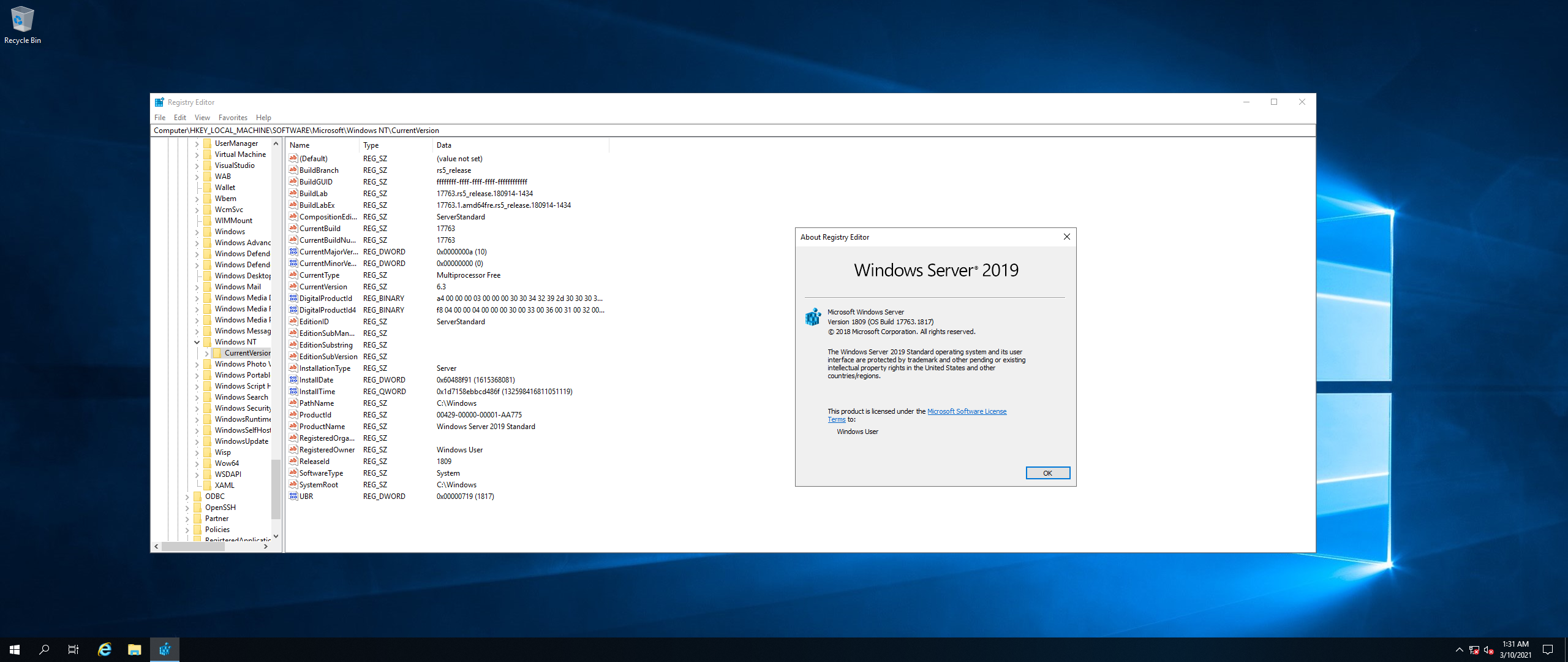Click the UBR DWORD value icon
The width and height of the screenshot is (1568, 662).
(x=293, y=496)
